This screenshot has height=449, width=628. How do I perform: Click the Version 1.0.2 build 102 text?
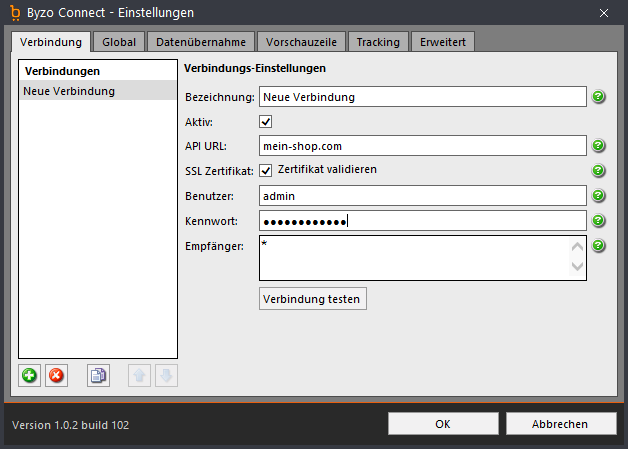(70, 425)
